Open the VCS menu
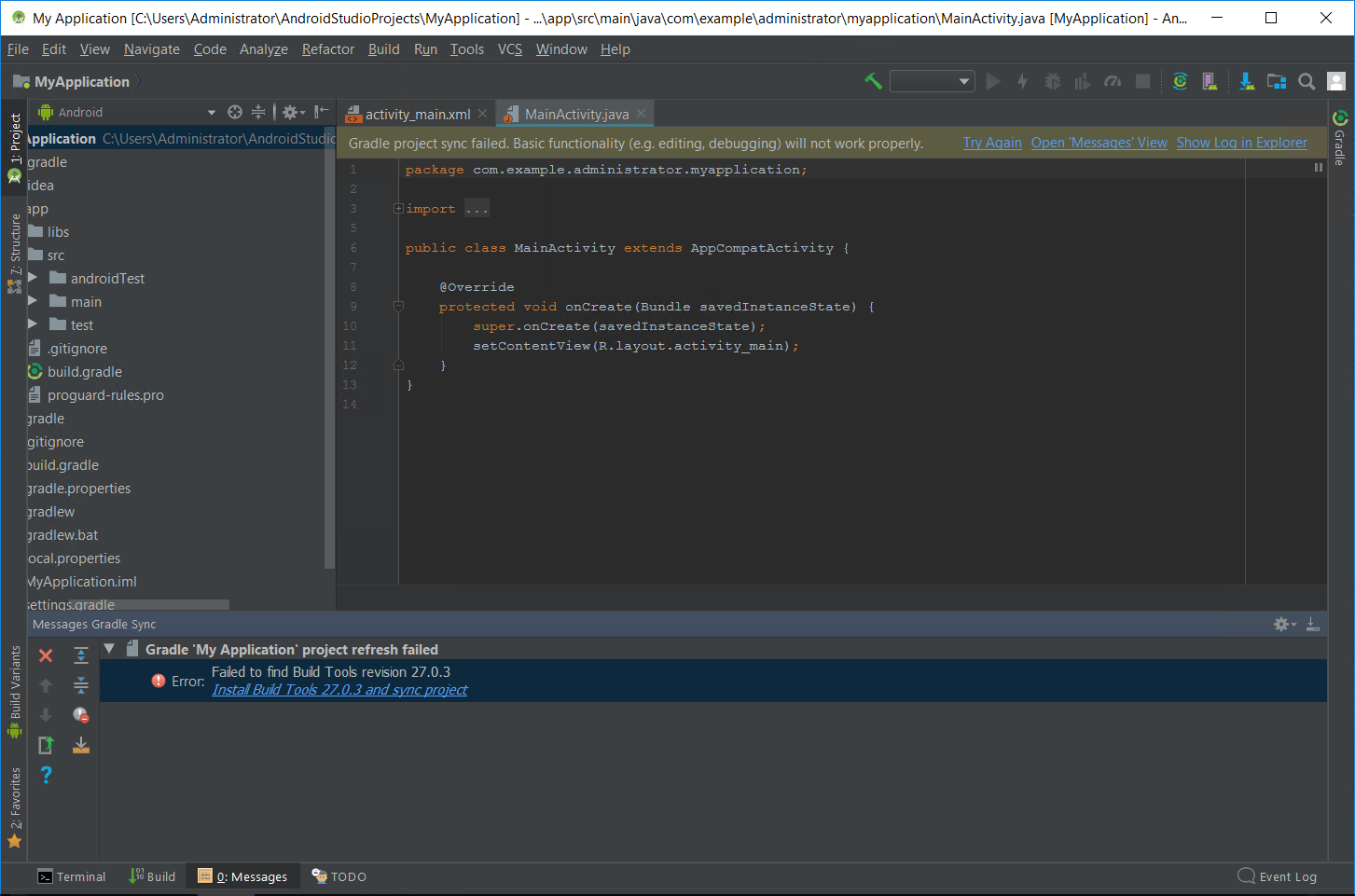 [x=510, y=49]
